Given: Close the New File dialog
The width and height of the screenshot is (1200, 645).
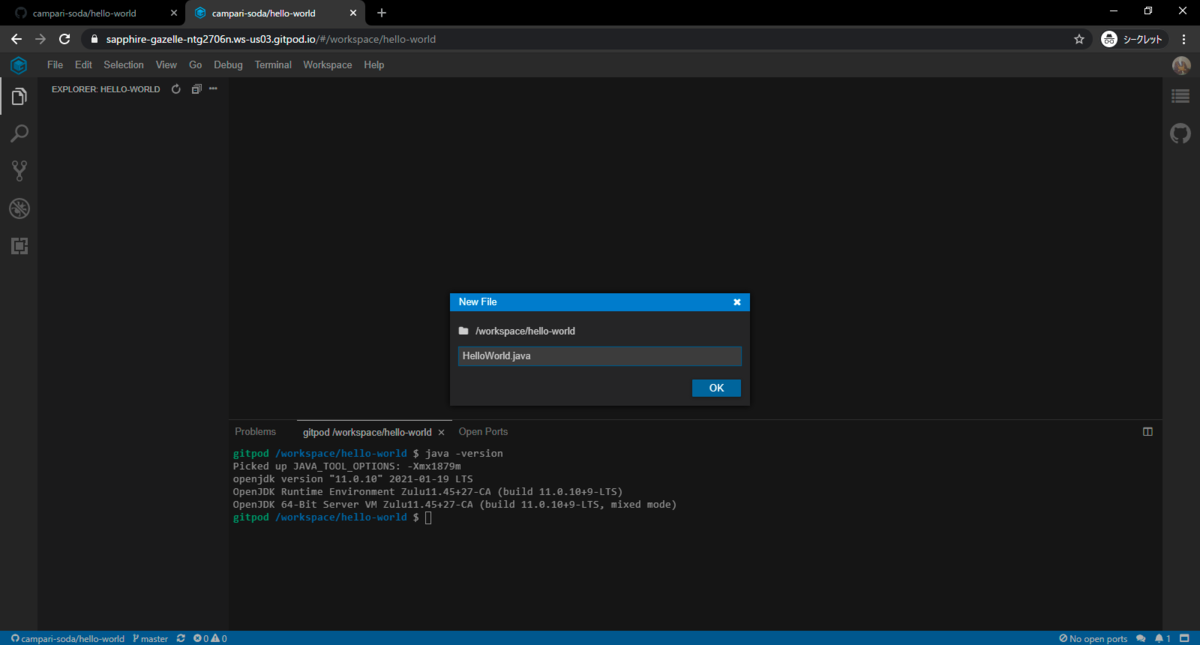Looking at the screenshot, I should (737, 302).
